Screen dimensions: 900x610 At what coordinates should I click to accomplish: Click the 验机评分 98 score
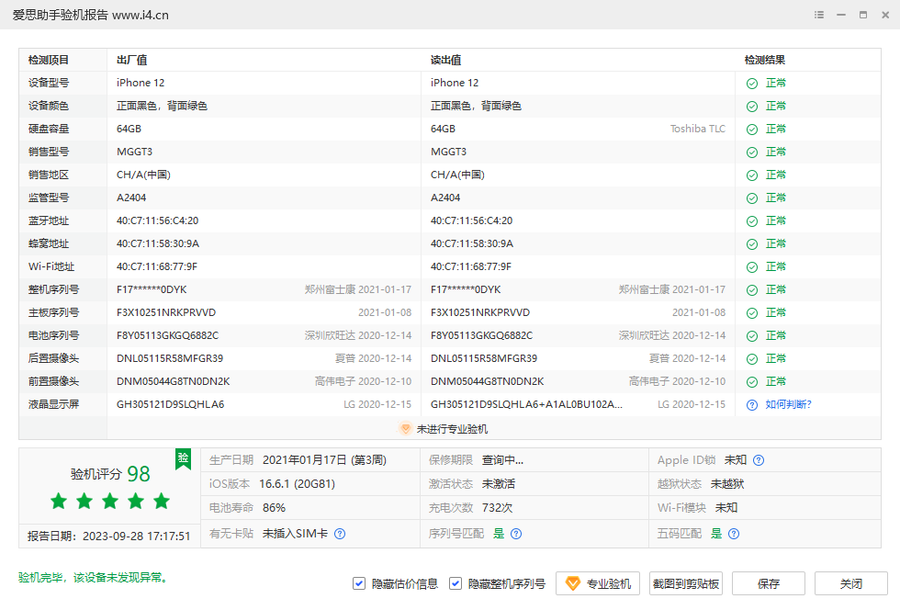110,474
